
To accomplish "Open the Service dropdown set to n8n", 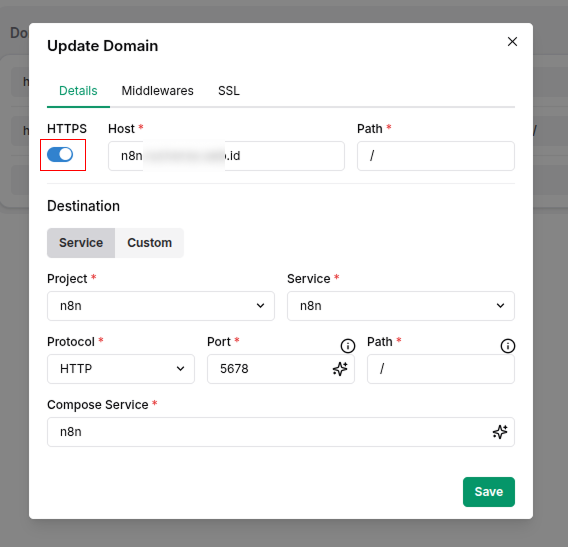I will click(x=401, y=306).
